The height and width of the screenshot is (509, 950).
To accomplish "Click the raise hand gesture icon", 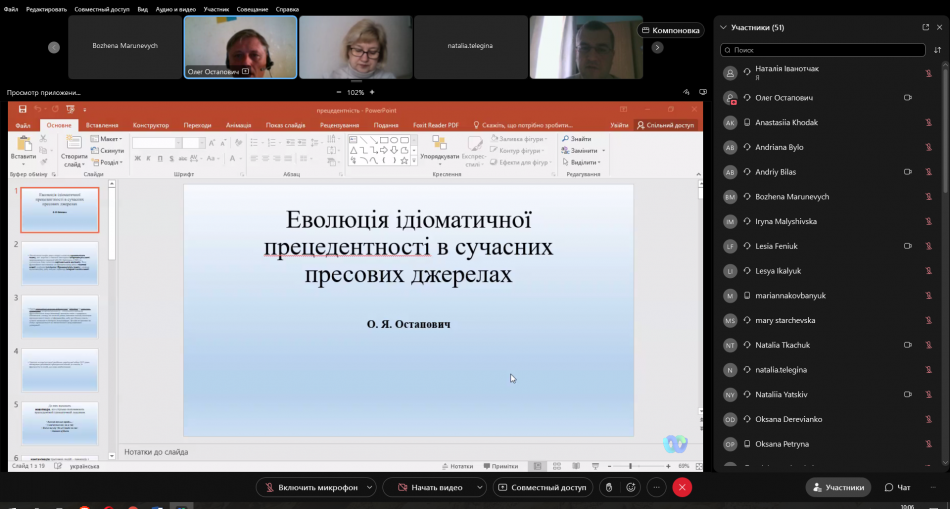I will click(x=607, y=487).
